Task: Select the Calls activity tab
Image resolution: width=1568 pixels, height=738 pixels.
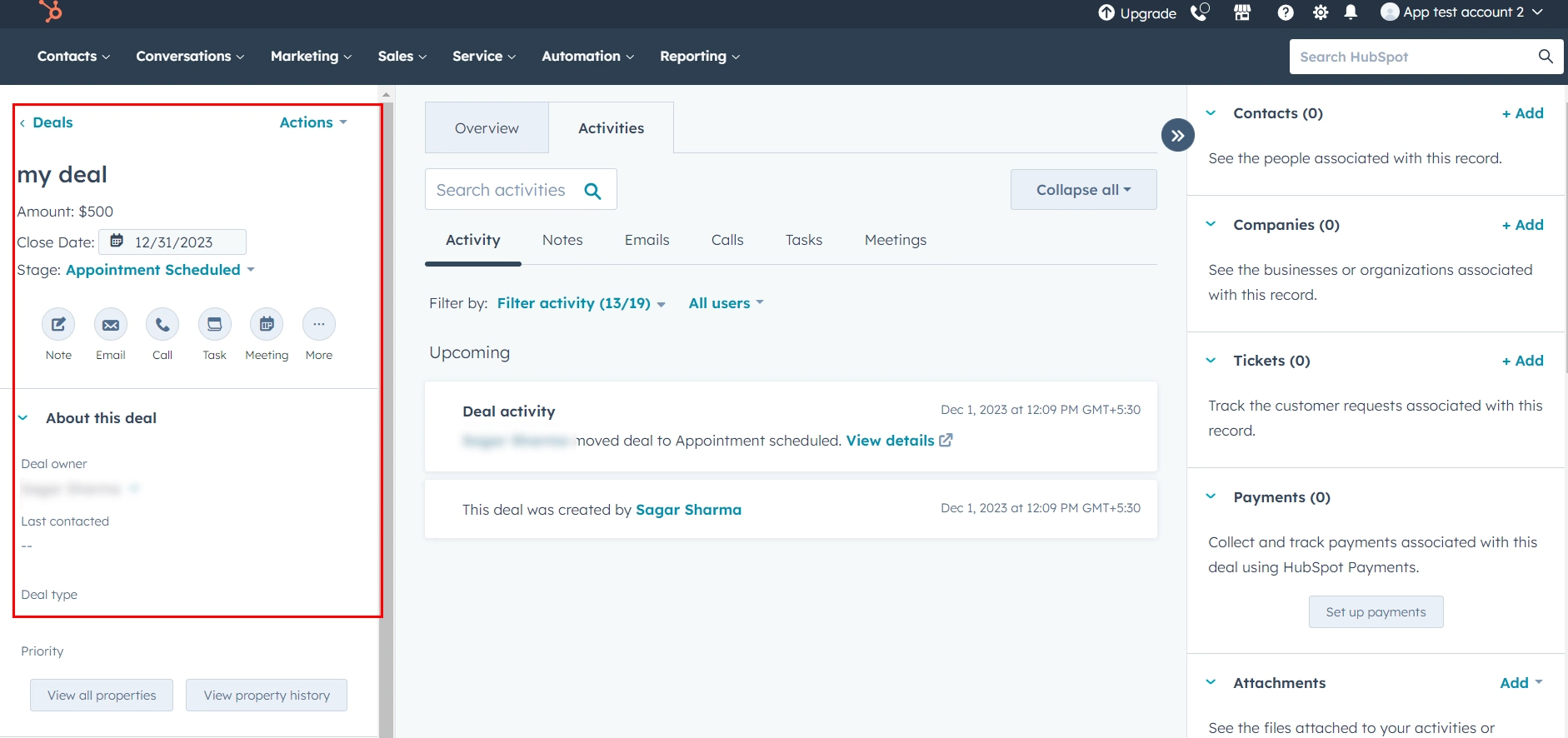Action: (727, 240)
